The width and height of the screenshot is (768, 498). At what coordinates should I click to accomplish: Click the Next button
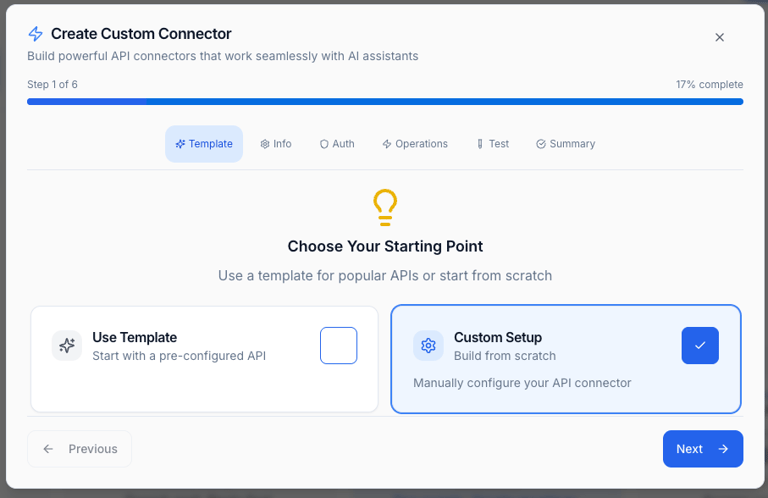coord(703,449)
